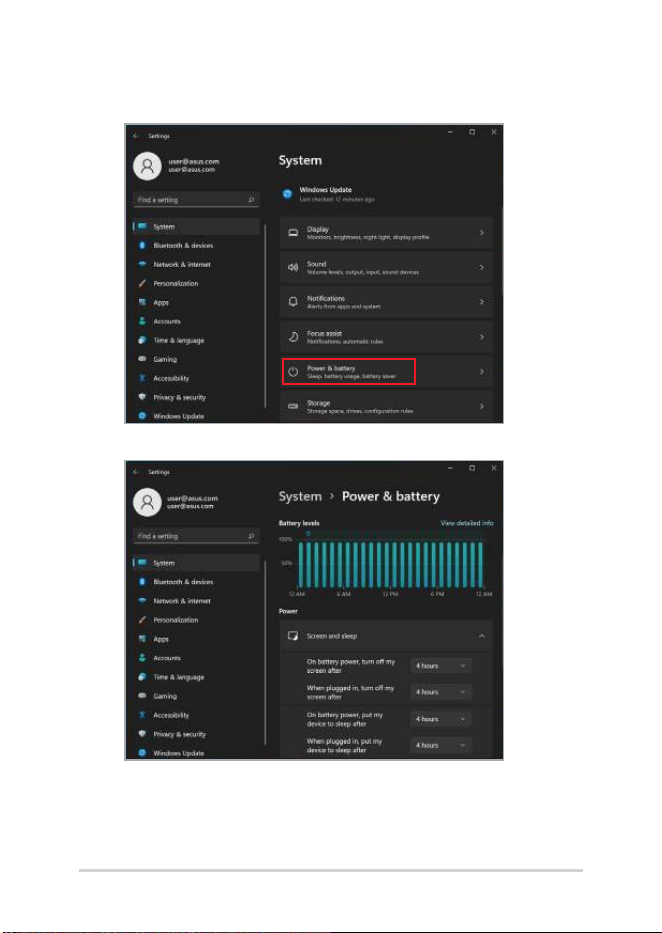
Task: Click Accounts person icon in top window sidebar
Action: (142, 321)
